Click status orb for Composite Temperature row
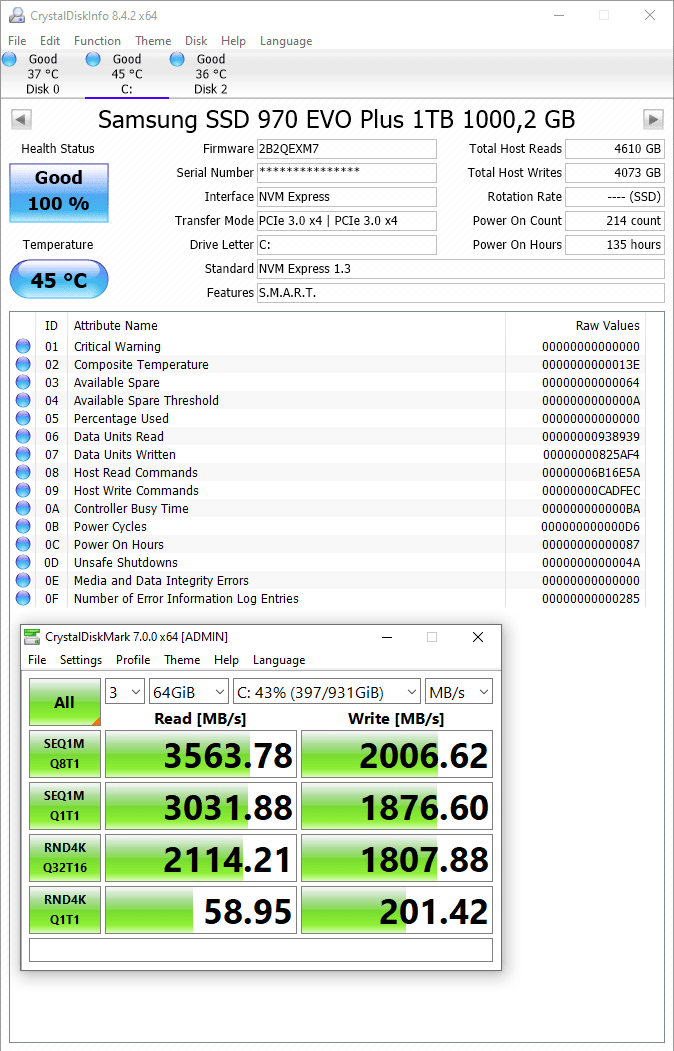This screenshot has height=1051, width=674. 23,364
